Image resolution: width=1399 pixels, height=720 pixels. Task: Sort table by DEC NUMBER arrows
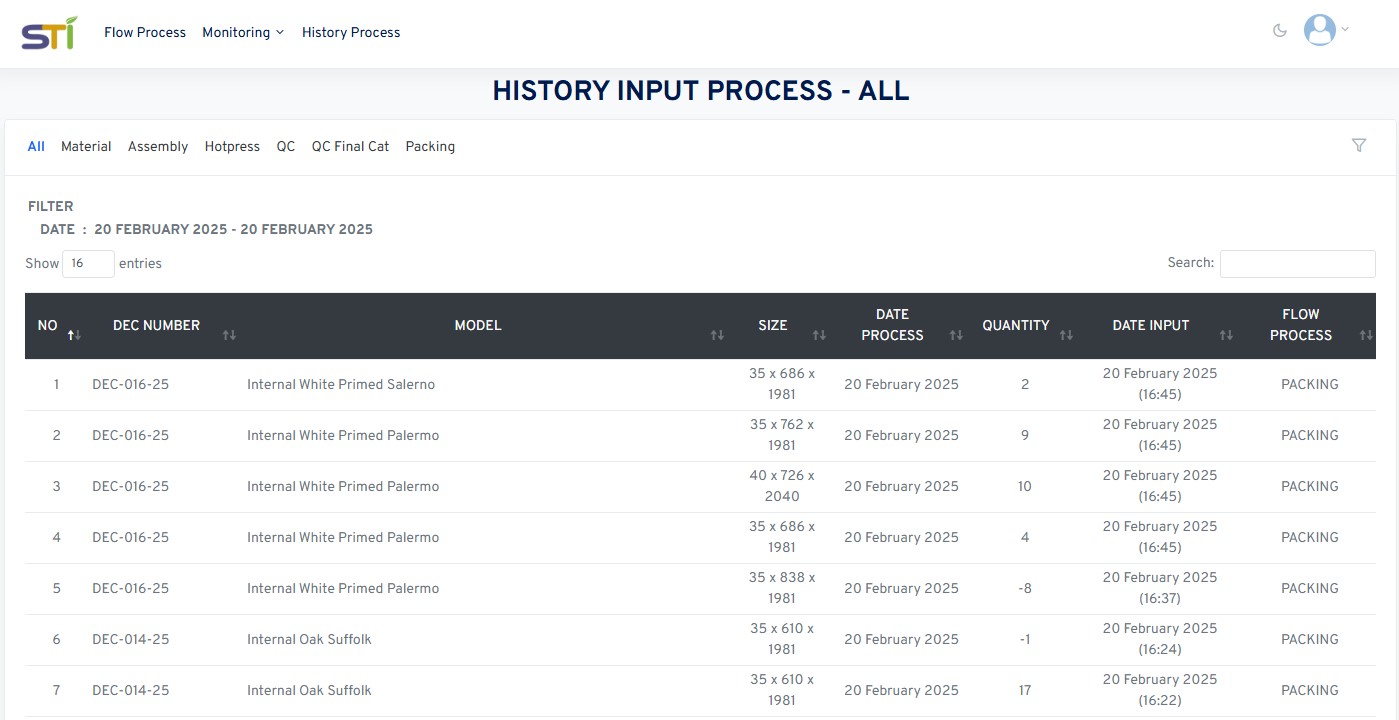click(x=229, y=335)
